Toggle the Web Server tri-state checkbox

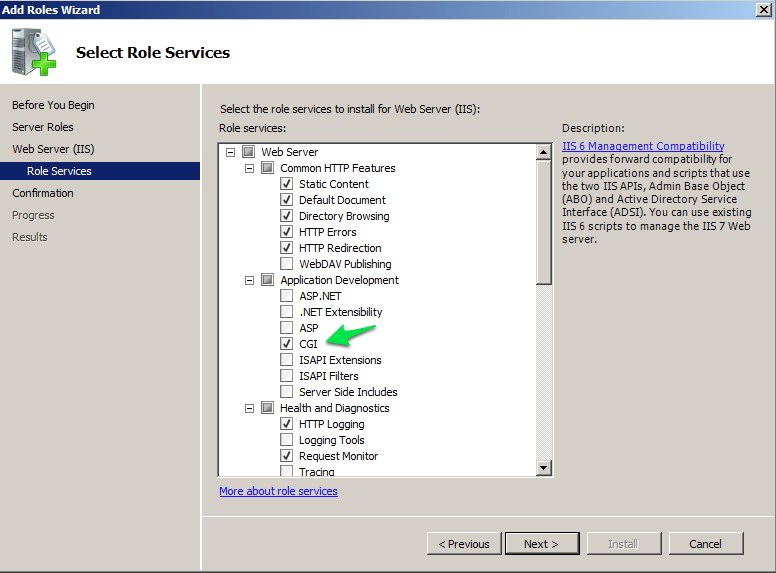pyautogui.click(x=248, y=151)
